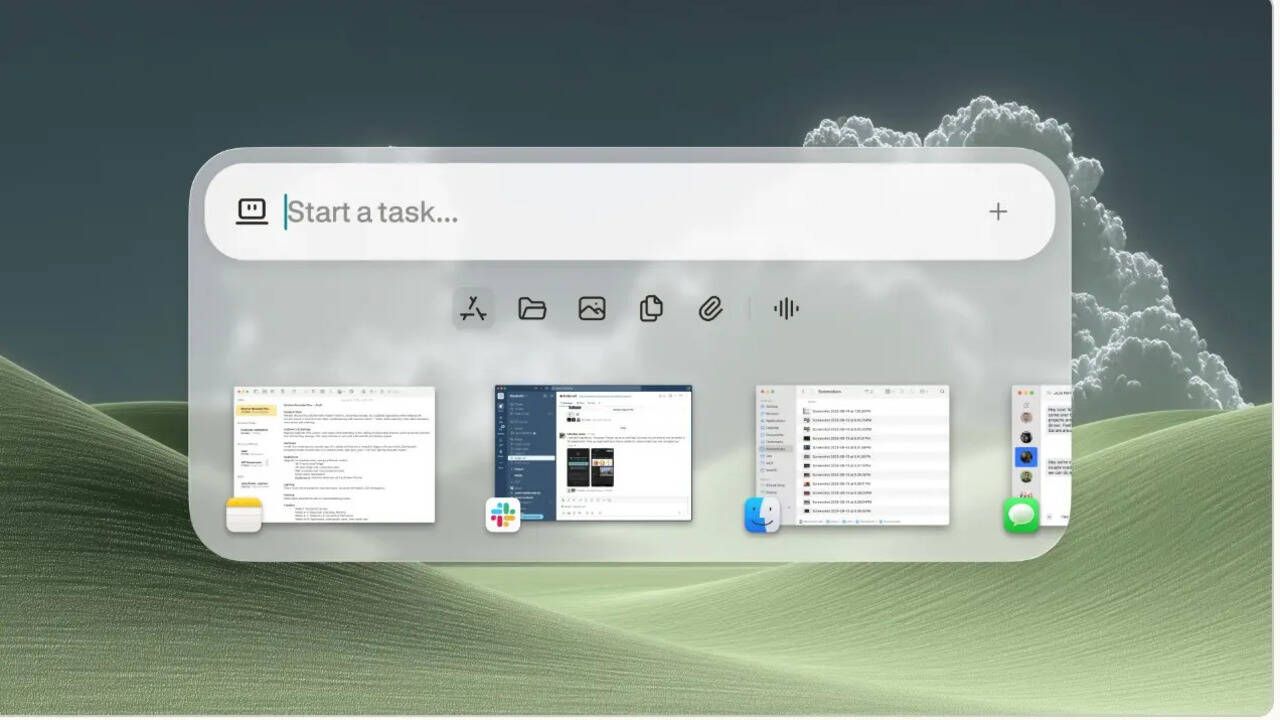Toggle off the highlighted Apps filter
The width and height of the screenshot is (1280, 720).
point(471,308)
